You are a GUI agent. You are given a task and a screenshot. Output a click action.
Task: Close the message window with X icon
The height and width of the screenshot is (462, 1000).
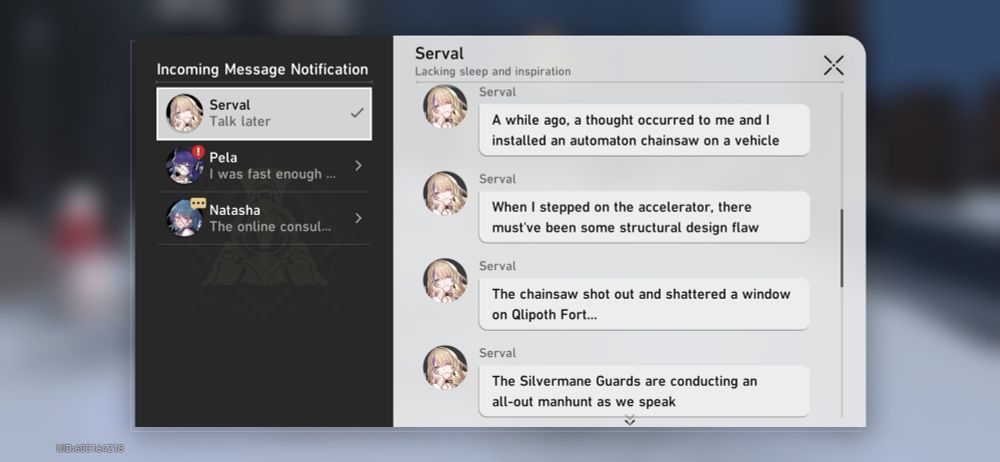[834, 65]
